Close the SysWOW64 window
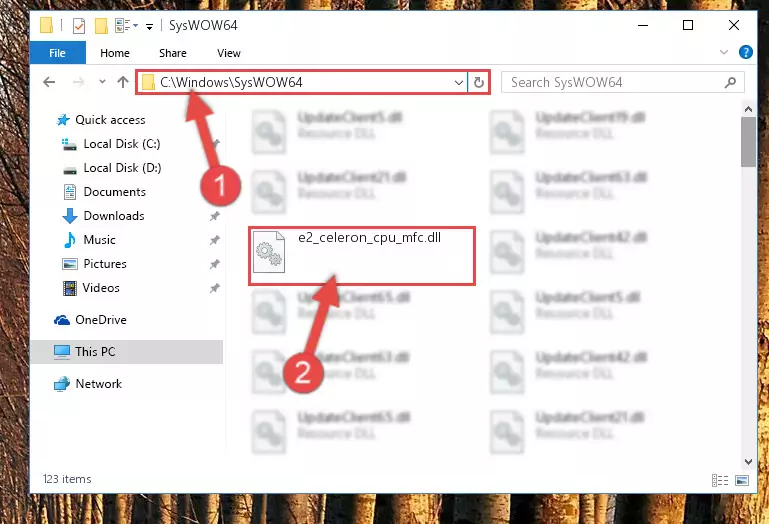 pos(734,25)
